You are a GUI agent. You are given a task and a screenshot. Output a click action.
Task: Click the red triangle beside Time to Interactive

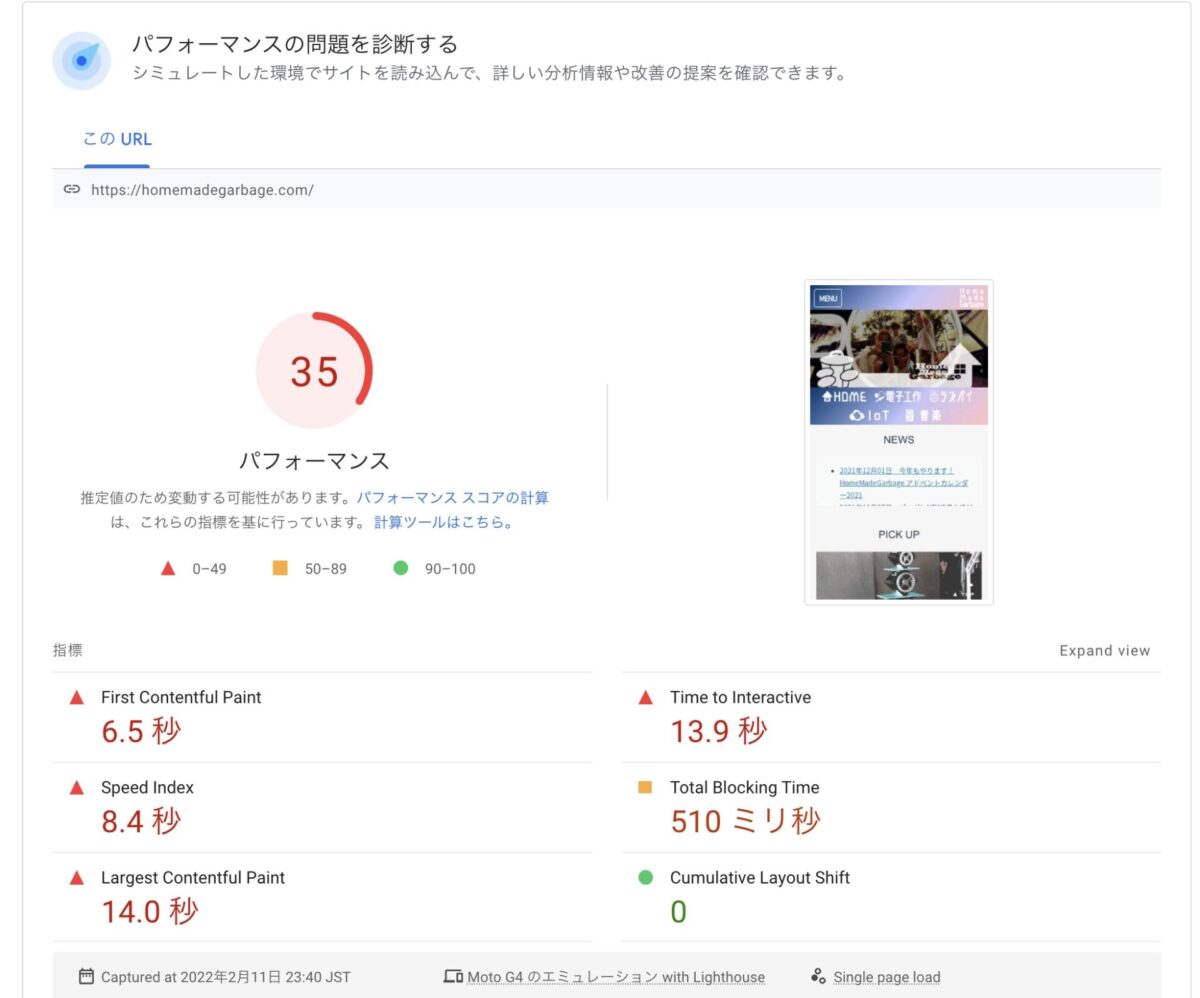click(x=646, y=697)
